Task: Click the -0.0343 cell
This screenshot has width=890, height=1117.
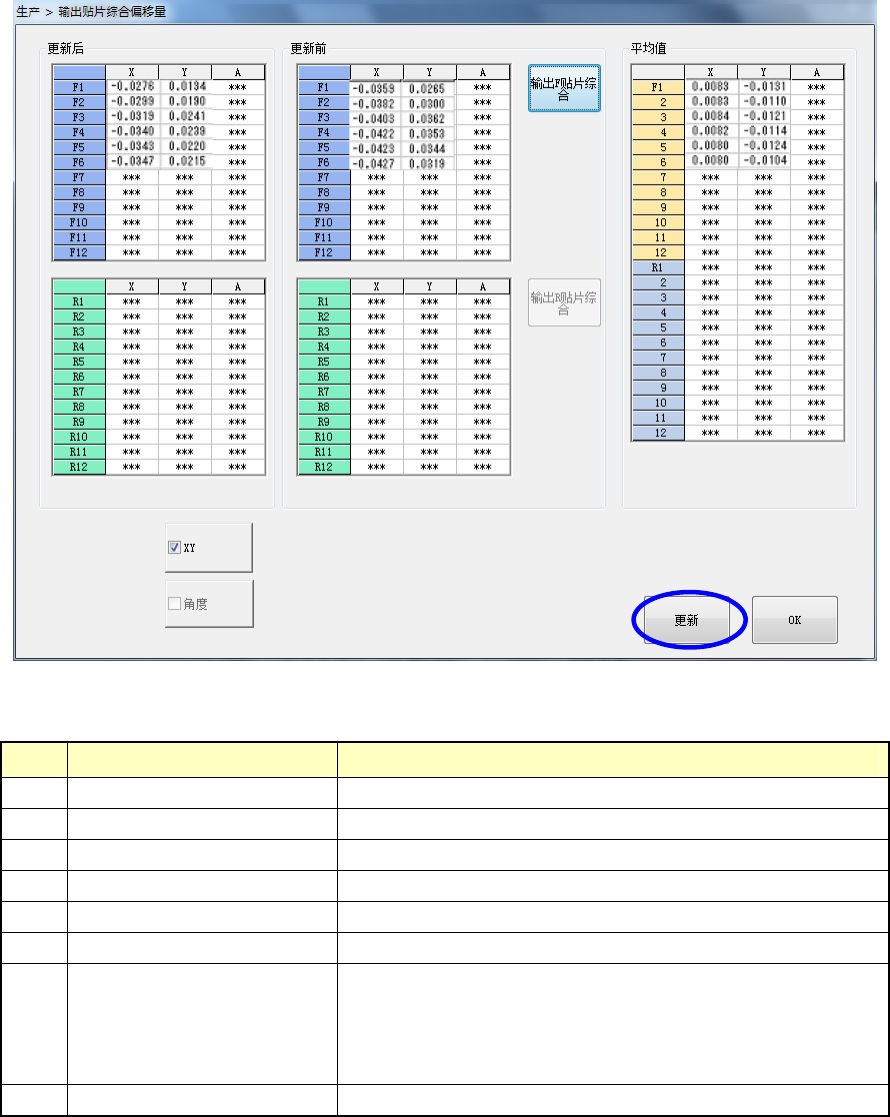Action: [132, 147]
